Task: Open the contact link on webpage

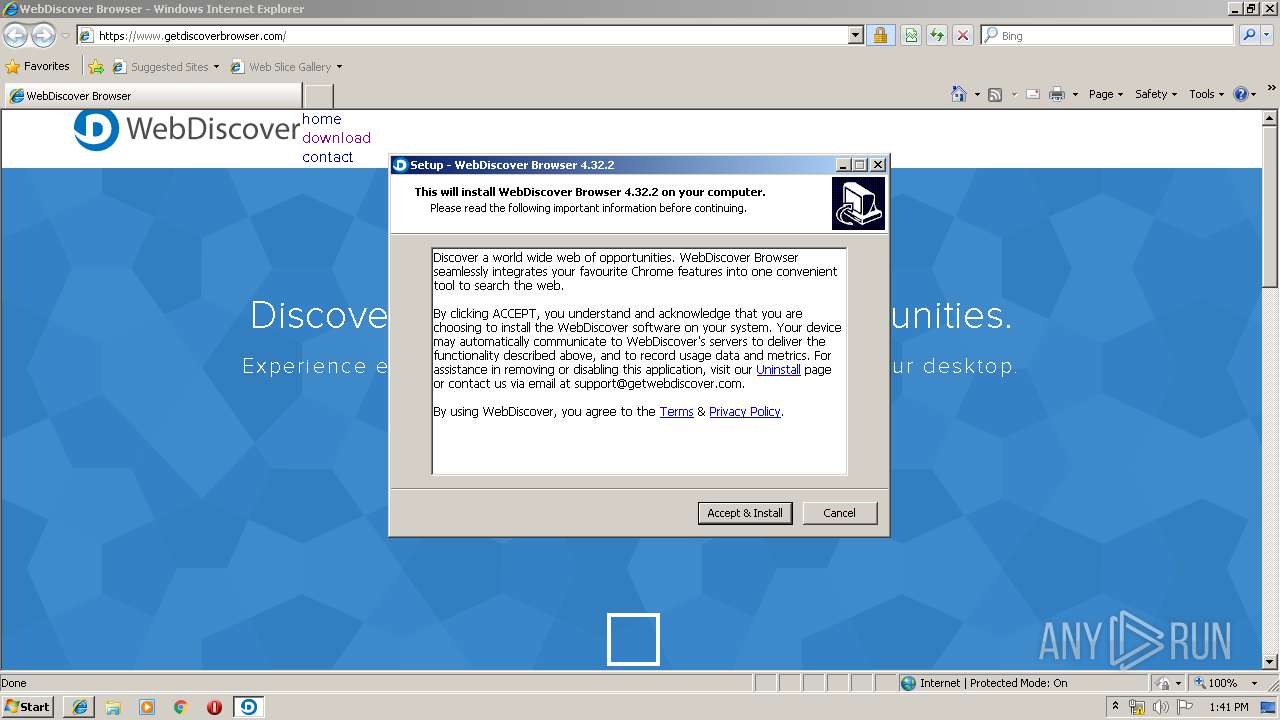Action: (x=328, y=157)
